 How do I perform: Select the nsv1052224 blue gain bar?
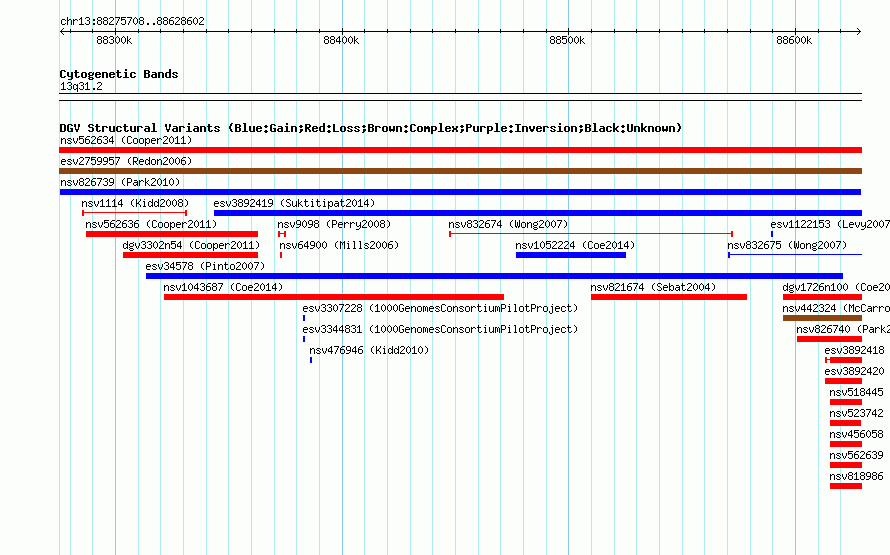(571, 255)
